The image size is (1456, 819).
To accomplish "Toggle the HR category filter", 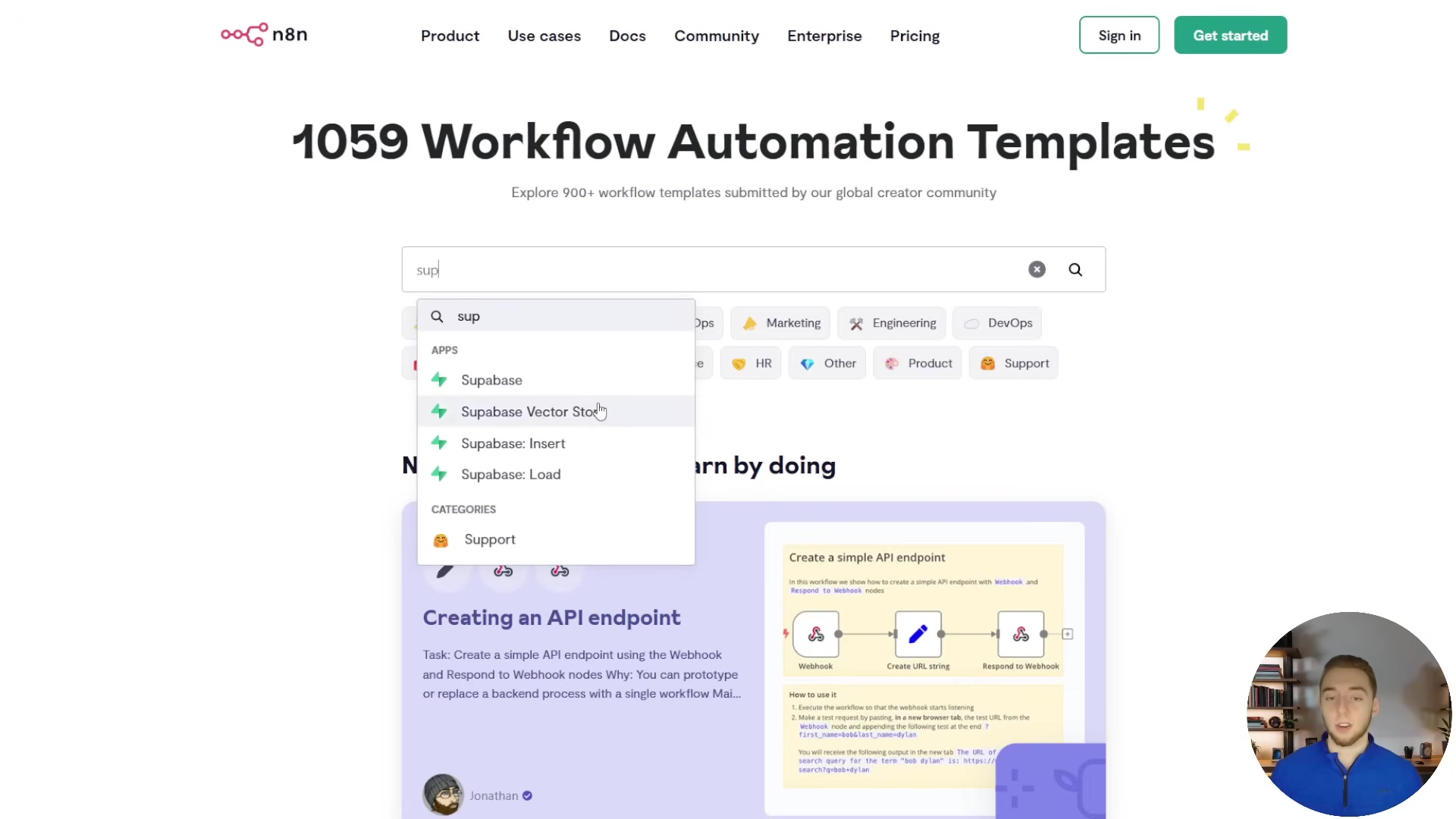I will (751, 363).
